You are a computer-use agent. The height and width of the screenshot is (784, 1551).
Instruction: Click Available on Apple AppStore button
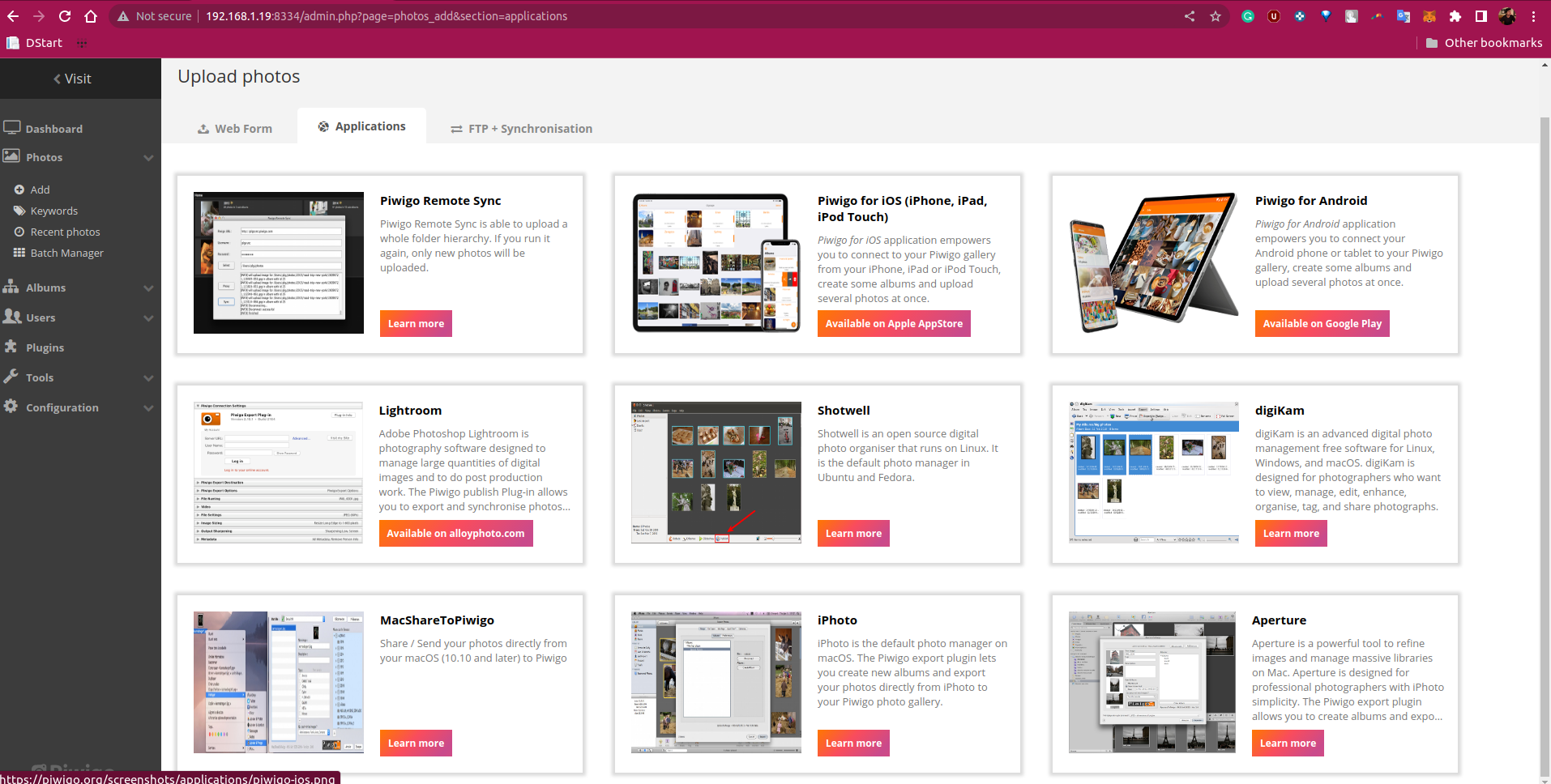coord(894,323)
